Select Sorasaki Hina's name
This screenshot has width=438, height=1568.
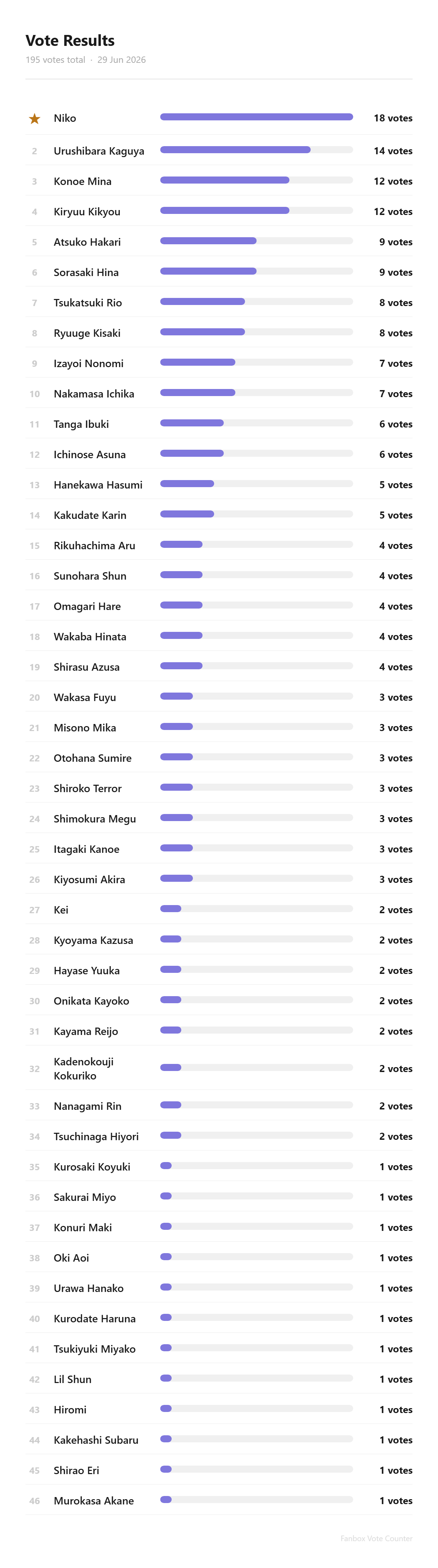[x=86, y=272]
